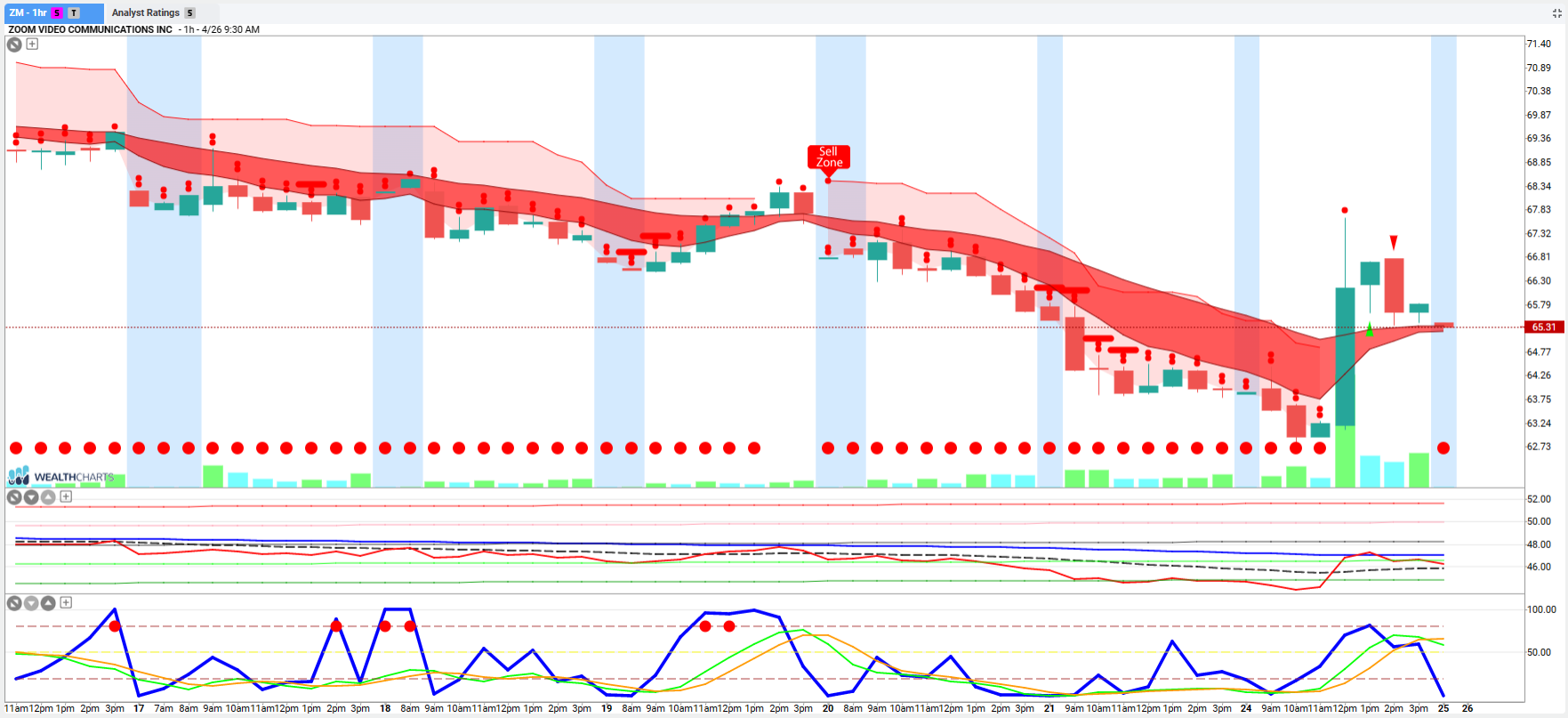Add indicator to bottom oscillator pane plus icon
The image size is (1568, 718).
click(66, 602)
